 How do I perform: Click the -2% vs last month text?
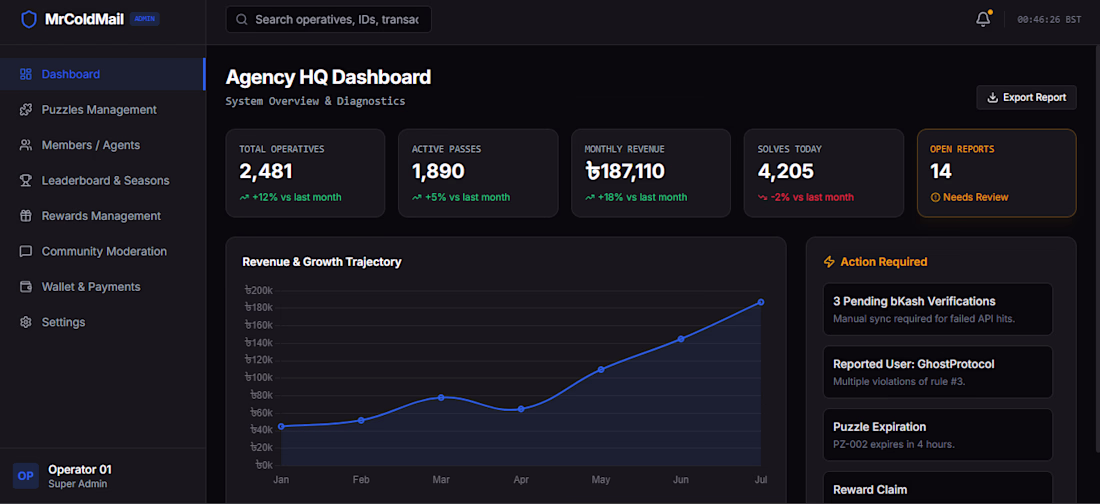tap(812, 197)
